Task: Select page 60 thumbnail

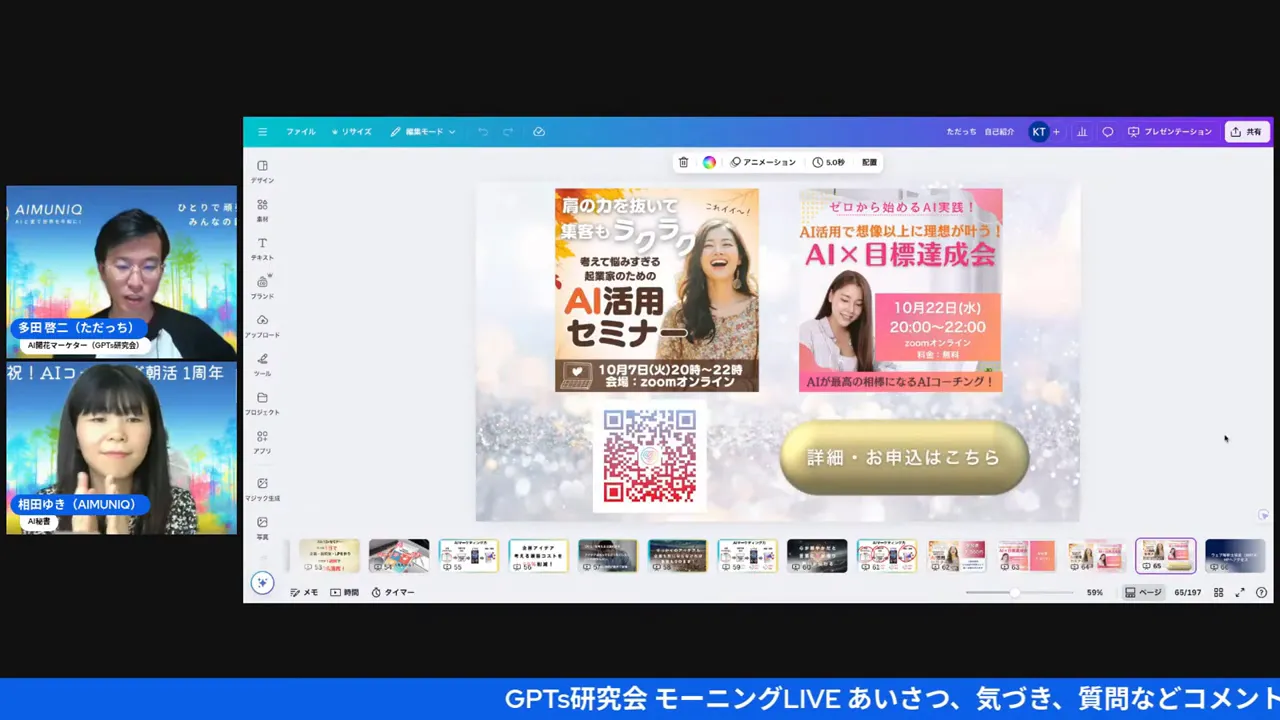Action: pos(817,556)
